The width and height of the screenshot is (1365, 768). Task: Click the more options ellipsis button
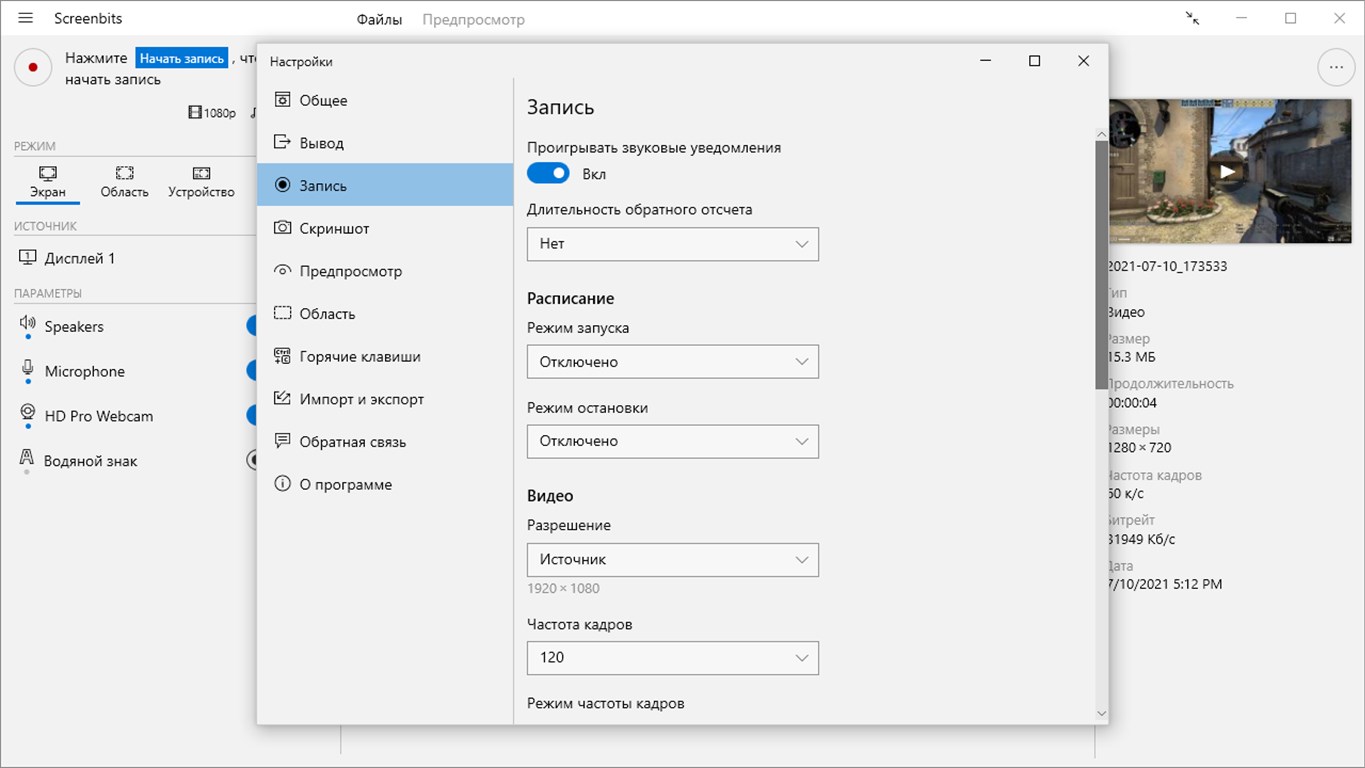1335,67
